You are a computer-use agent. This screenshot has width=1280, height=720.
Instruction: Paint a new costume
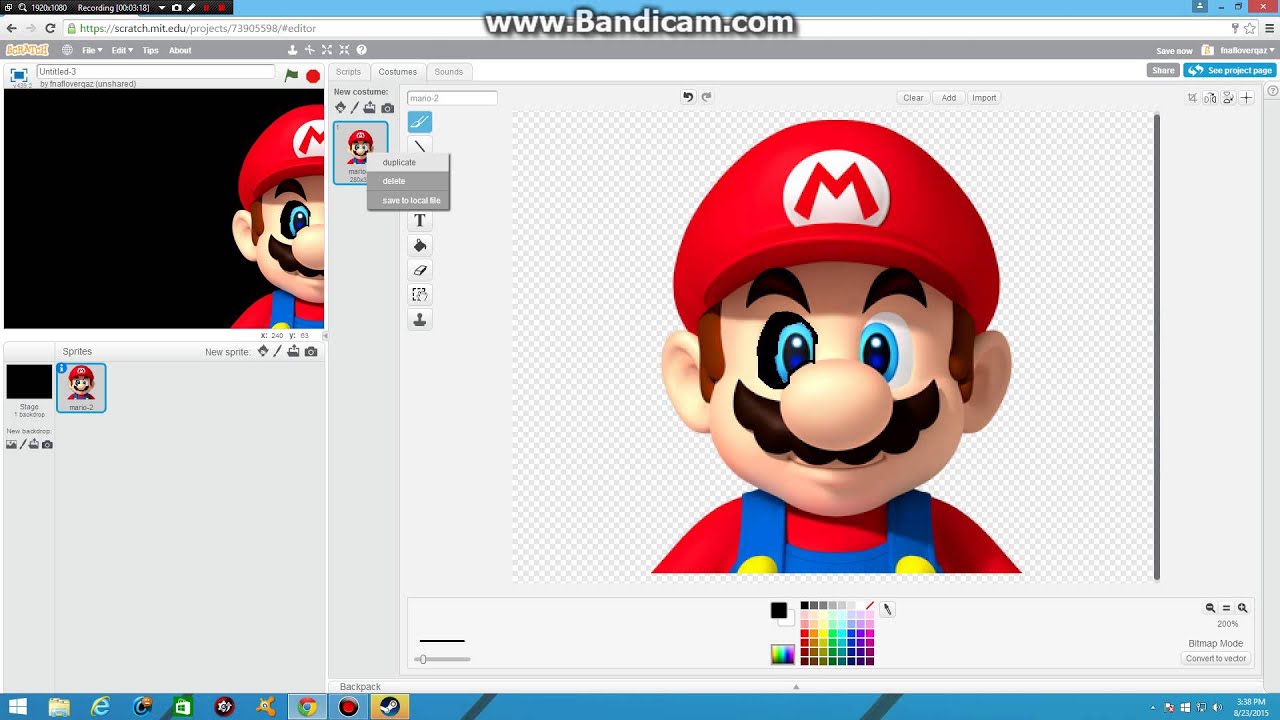point(355,107)
